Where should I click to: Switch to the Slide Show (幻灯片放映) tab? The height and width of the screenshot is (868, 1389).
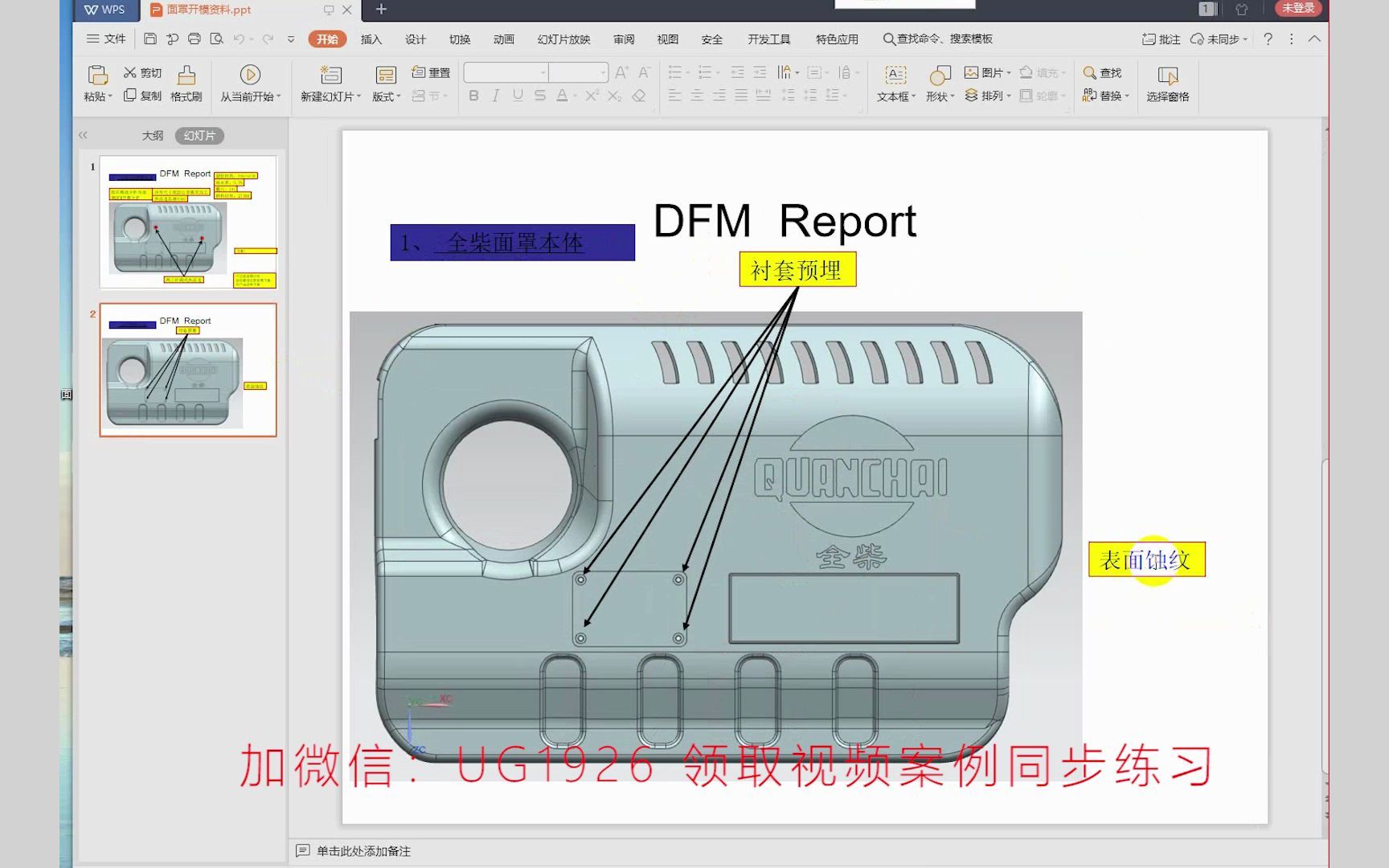[564, 39]
